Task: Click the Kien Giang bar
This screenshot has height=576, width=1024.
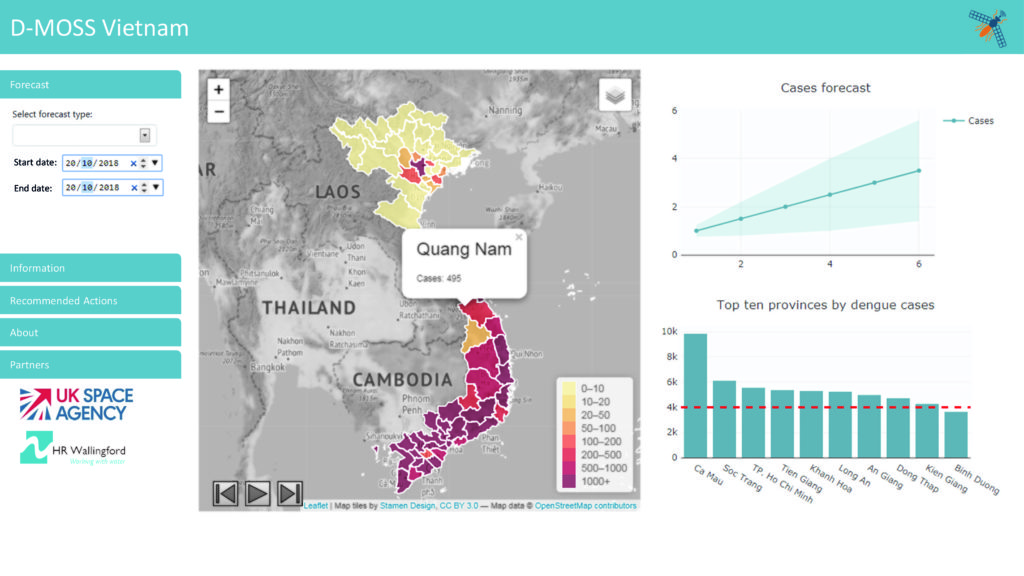Action: [927, 430]
